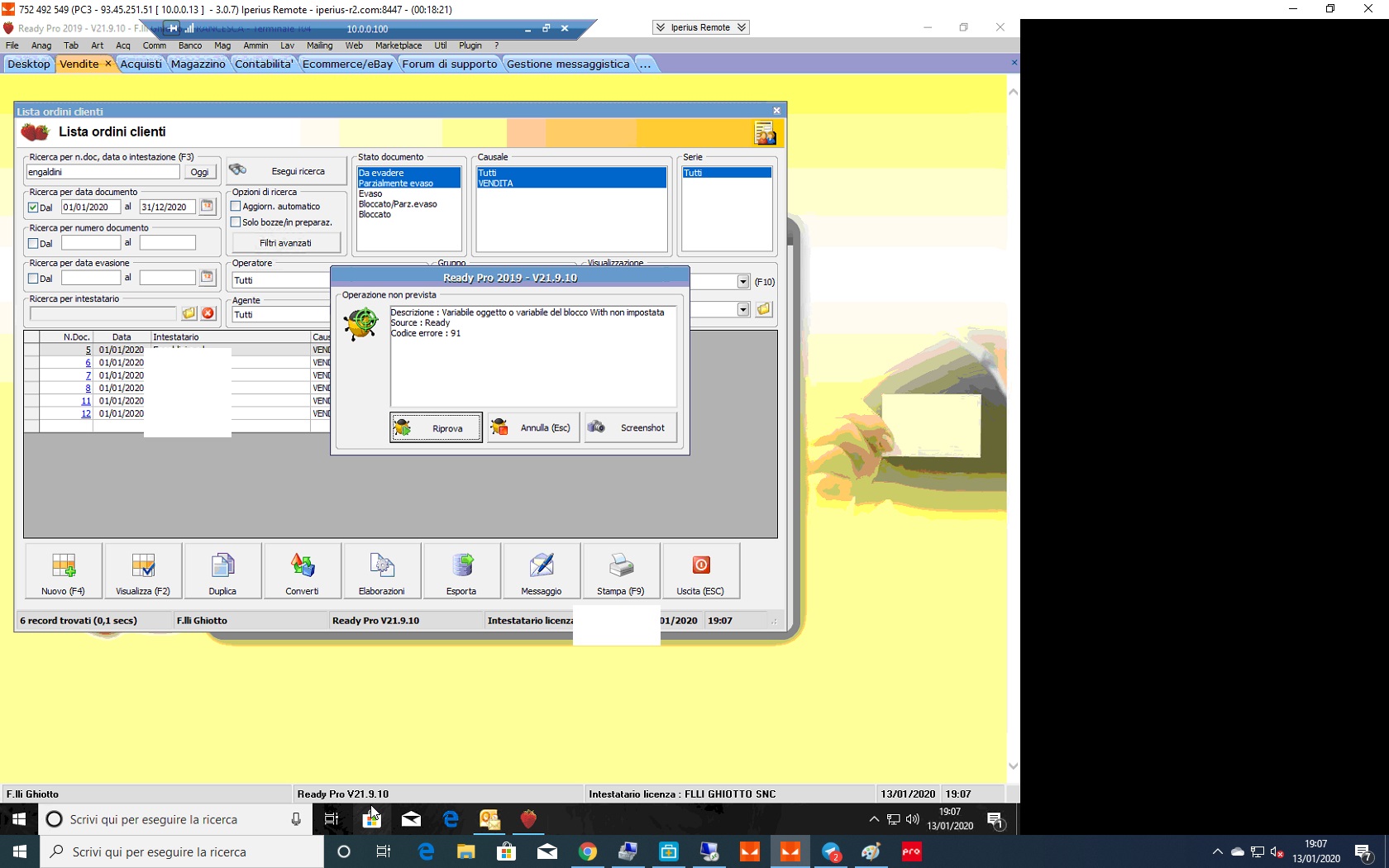Expand hidden tray icons chevron
The width and height of the screenshot is (1389, 868).
pyautogui.click(x=1217, y=851)
